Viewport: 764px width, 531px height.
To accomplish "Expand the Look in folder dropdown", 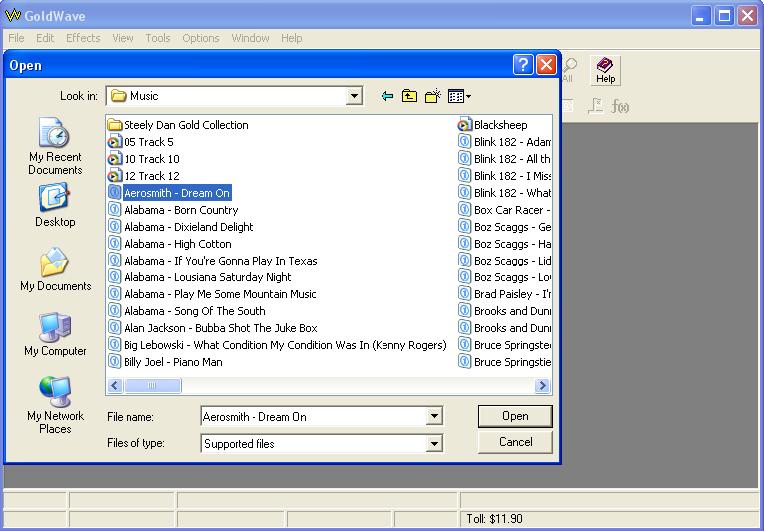I will click(x=354, y=96).
